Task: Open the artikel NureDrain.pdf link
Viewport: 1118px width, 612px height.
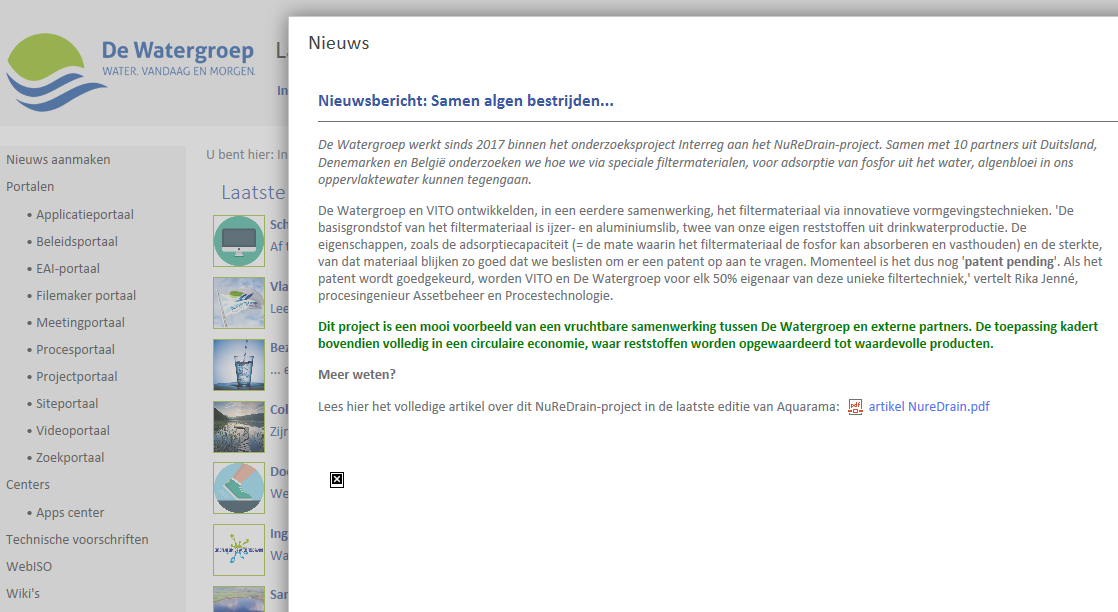Action: point(928,407)
